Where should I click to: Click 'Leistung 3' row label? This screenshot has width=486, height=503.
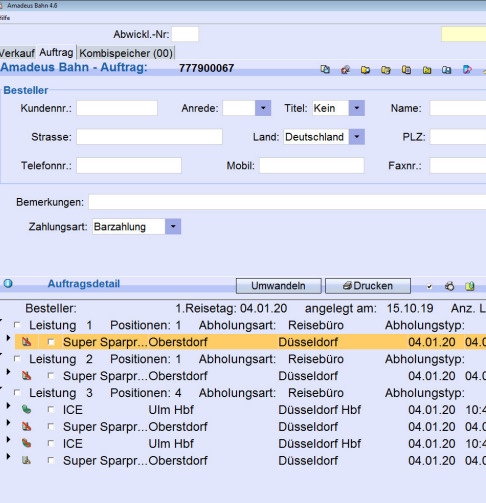61,393
